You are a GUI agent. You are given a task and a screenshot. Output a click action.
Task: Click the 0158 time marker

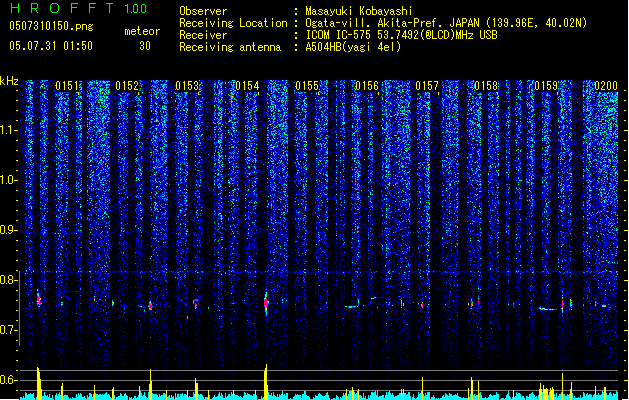click(486, 86)
